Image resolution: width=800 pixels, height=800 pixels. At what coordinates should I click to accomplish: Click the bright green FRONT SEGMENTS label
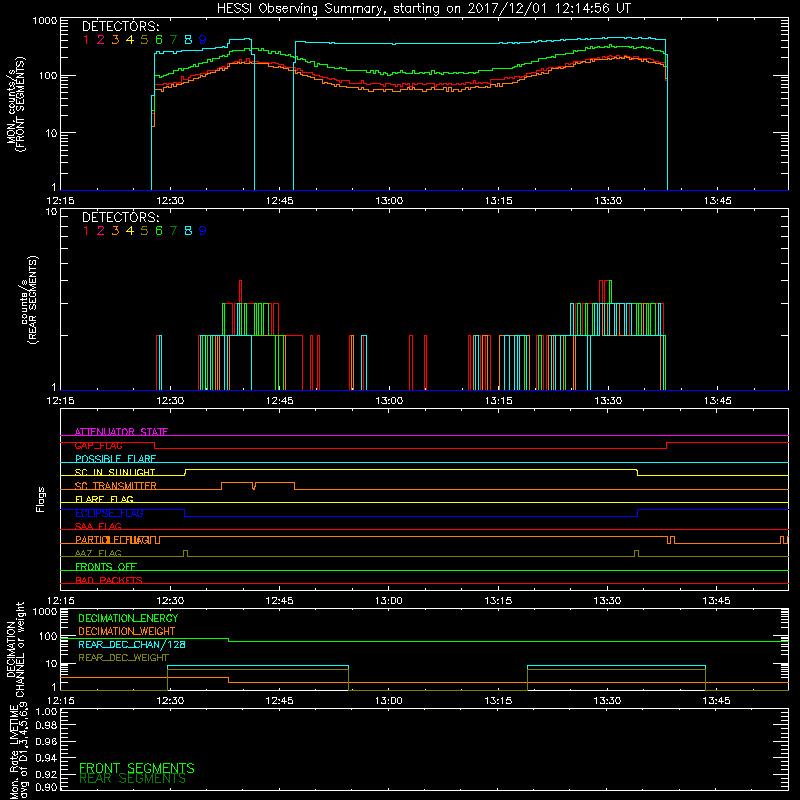(137, 768)
